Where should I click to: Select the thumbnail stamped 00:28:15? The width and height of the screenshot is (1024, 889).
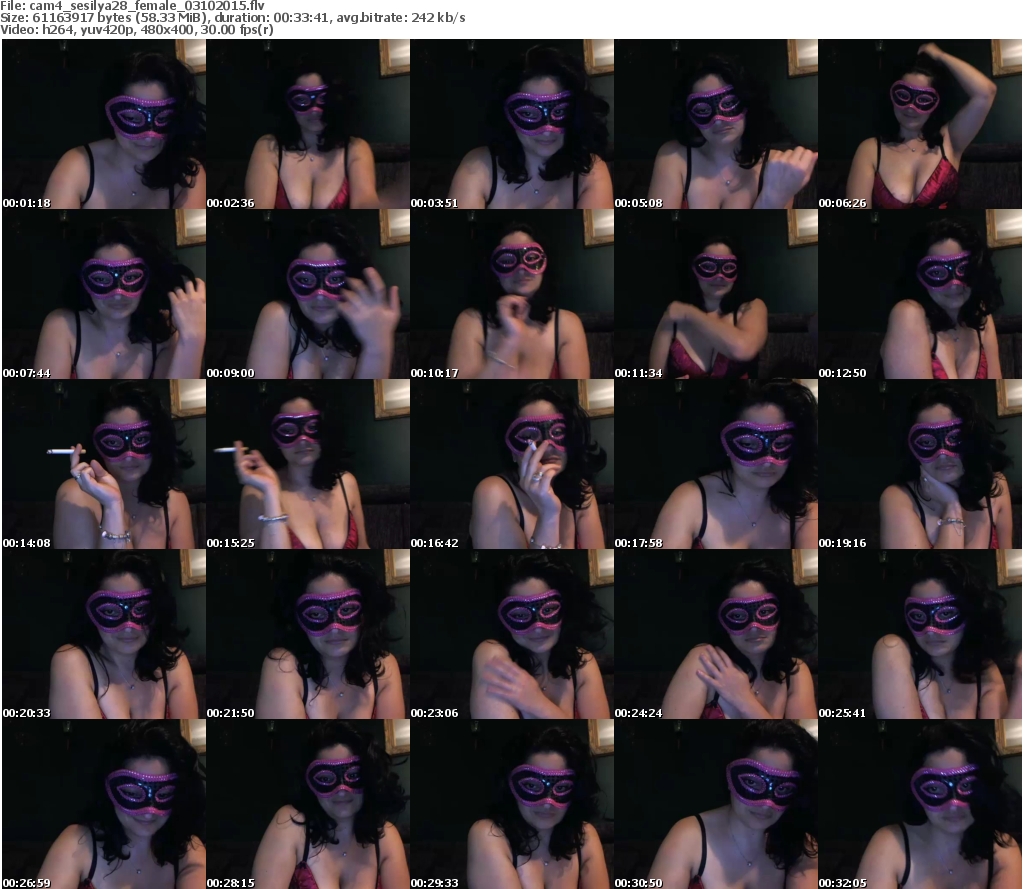(x=308, y=803)
